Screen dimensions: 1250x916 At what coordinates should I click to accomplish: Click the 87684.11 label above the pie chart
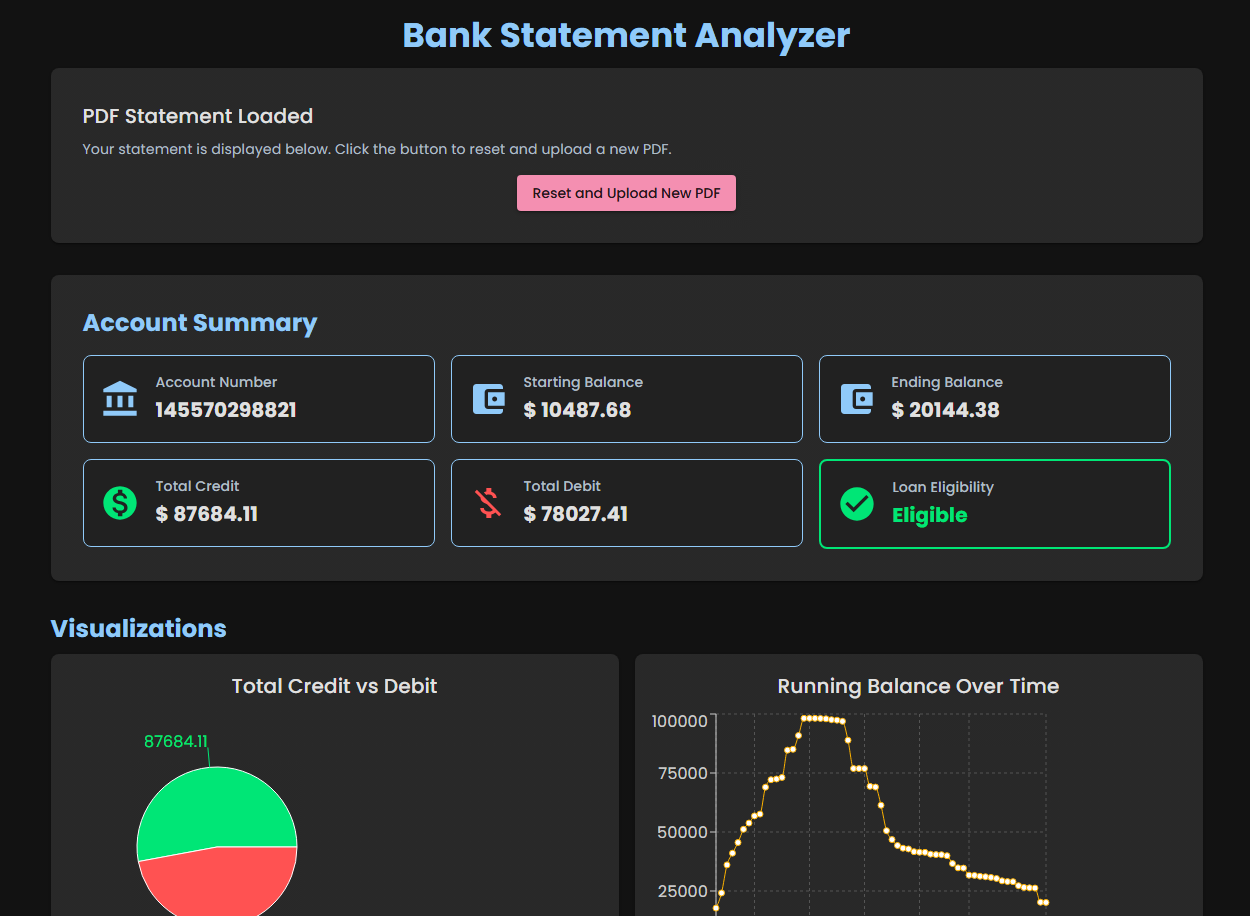tap(176, 741)
